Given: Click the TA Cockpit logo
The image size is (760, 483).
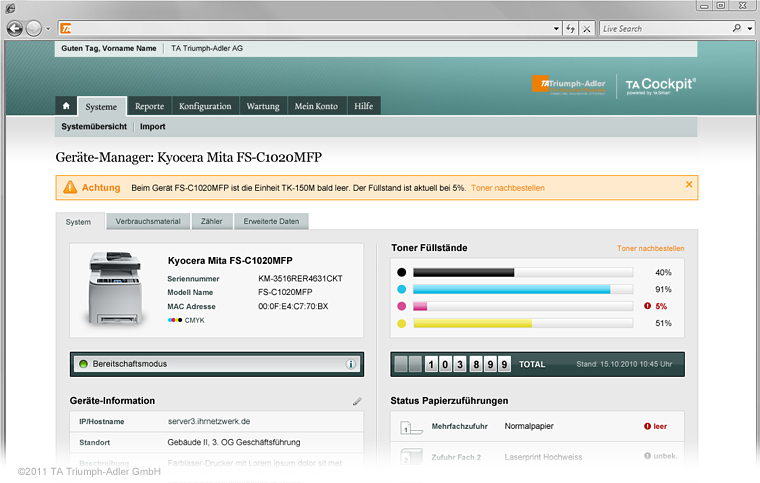Looking at the screenshot, I should pos(661,86).
